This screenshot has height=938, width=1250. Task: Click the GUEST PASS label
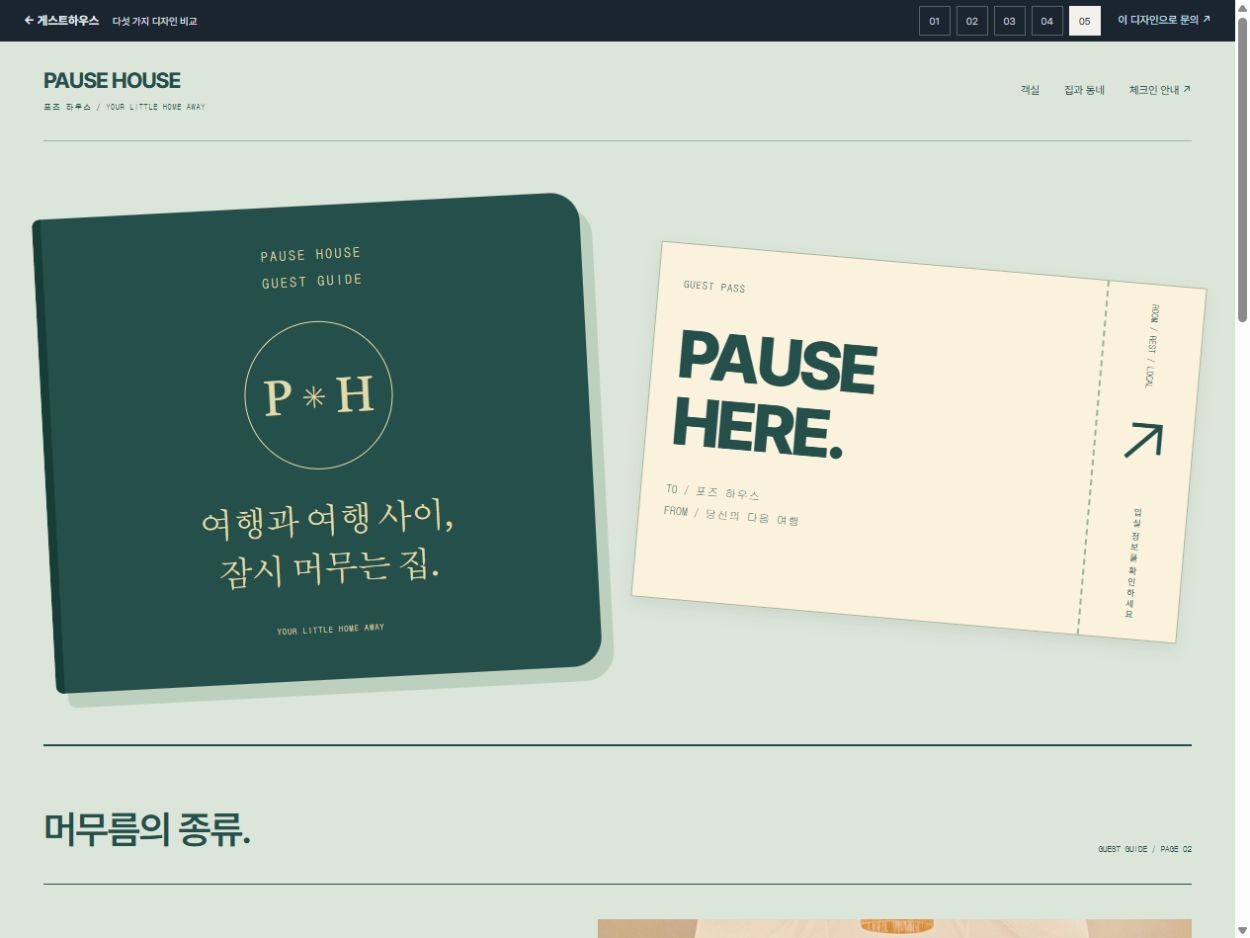coord(714,287)
